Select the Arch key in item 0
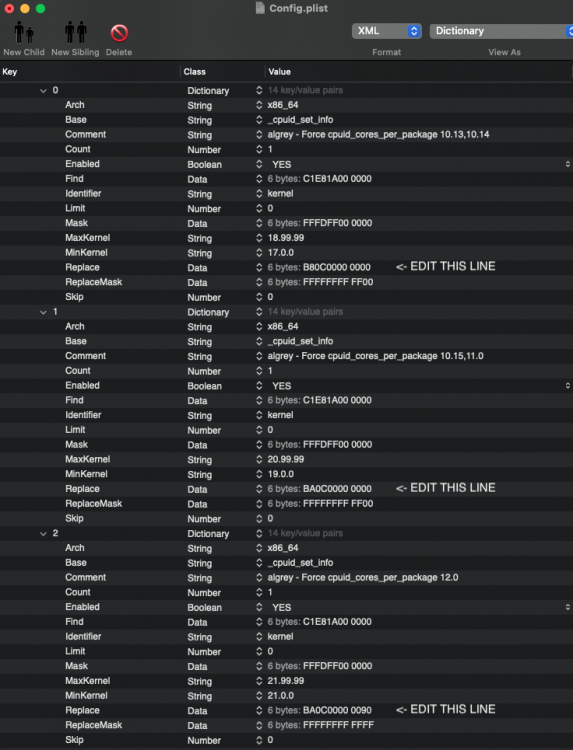The image size is (573, 750). pyautogui.click(x=75, y=105)
